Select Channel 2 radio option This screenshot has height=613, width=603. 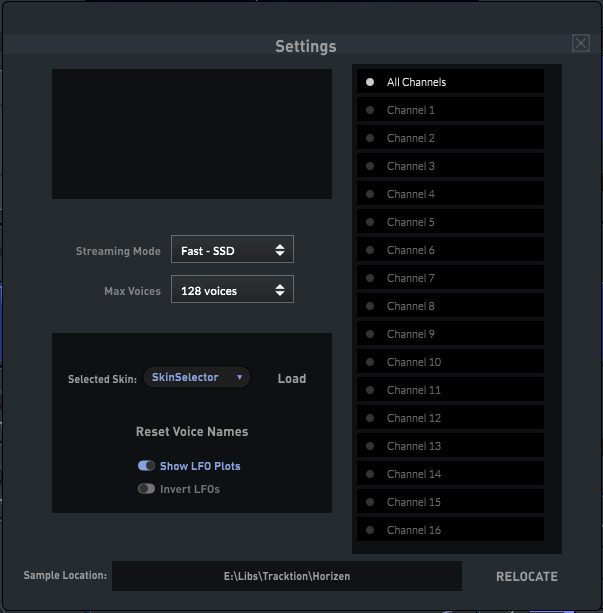click(450, 138)
